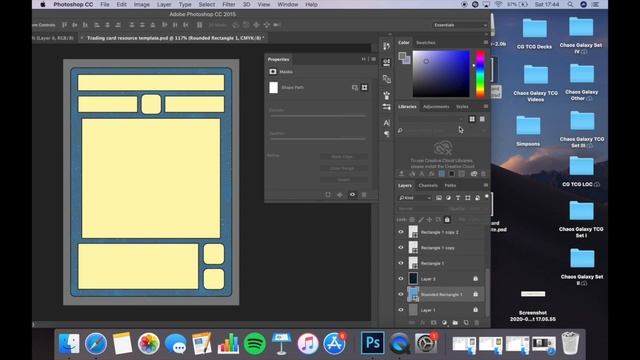Image resolution: width=640 pixels, height=360 pixels.
Task: Filter layers by pixel layers icon
Action: 439,198
